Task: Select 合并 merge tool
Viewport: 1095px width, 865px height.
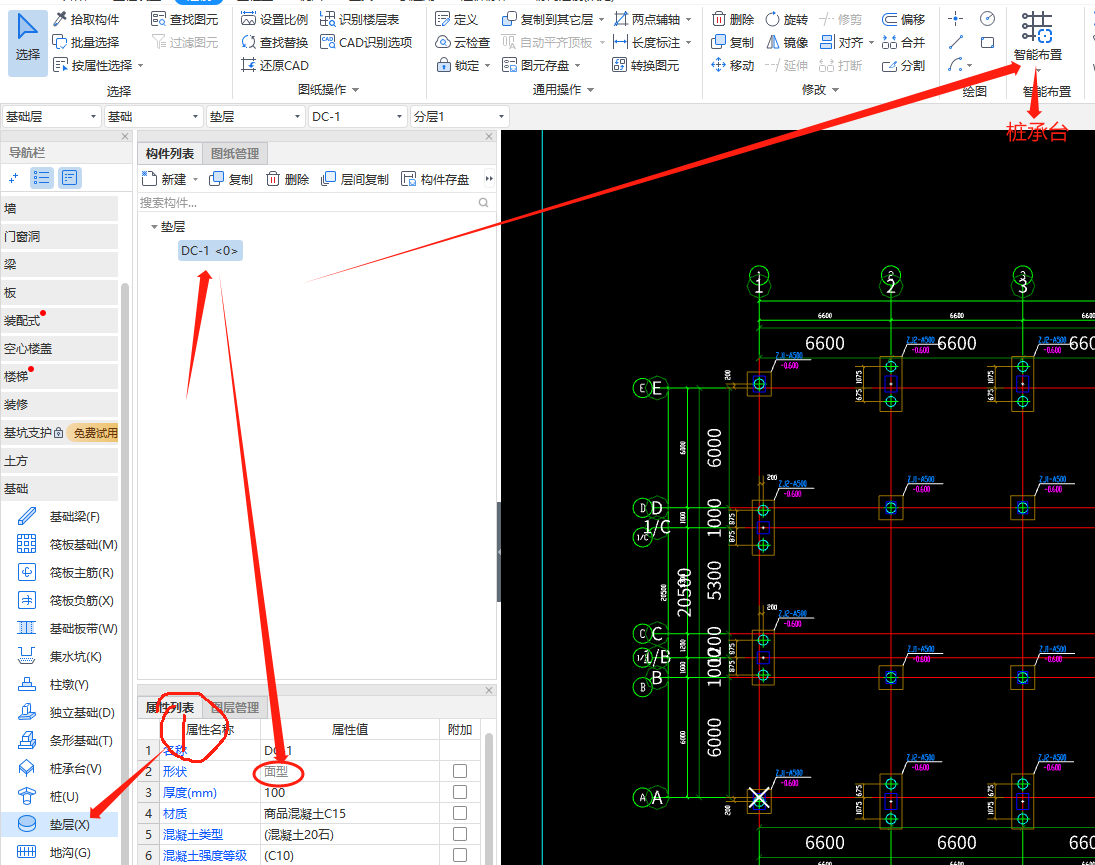Action: tap(904, 43)
